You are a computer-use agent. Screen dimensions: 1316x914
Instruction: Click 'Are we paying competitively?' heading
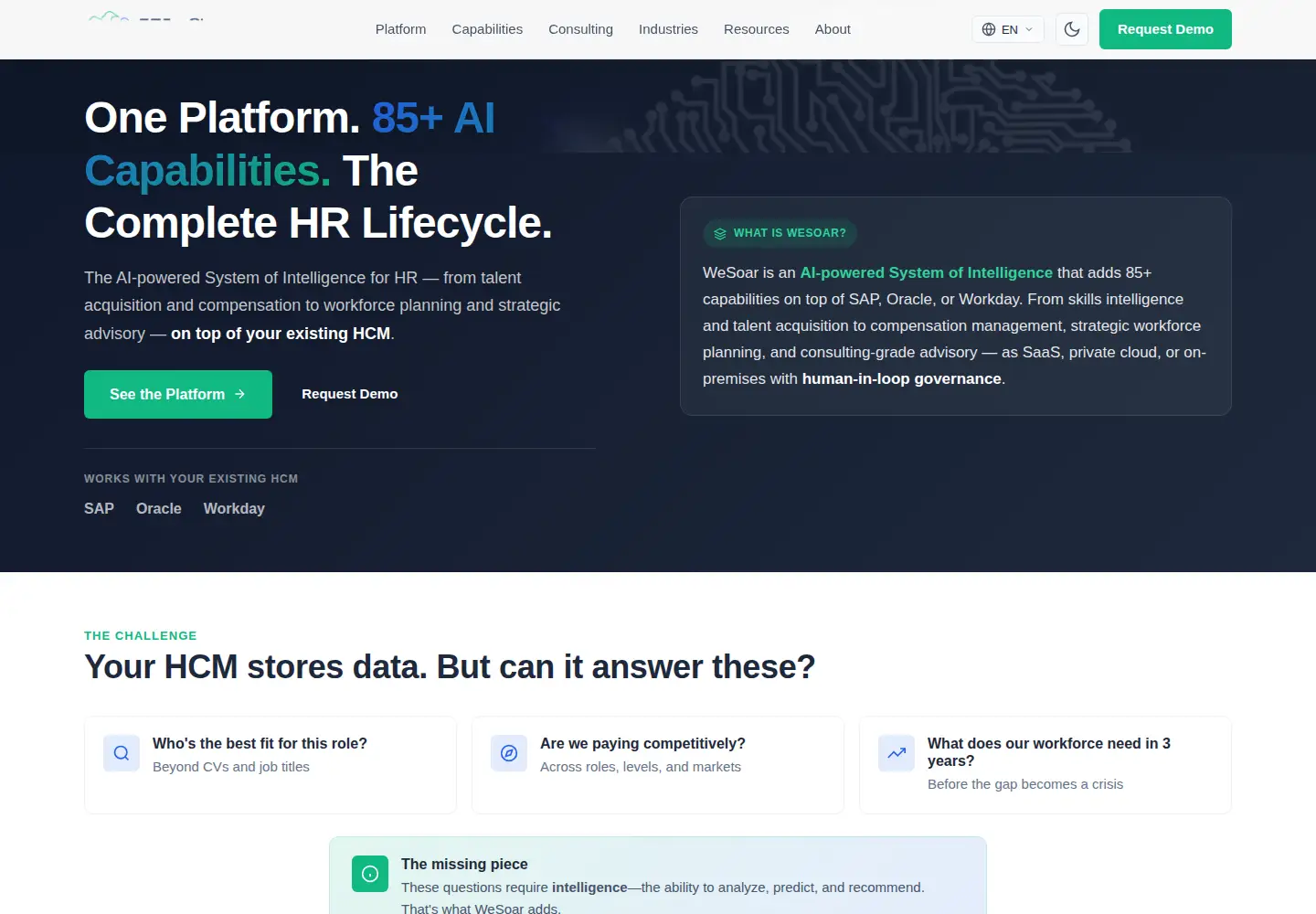tap(642, 743)
